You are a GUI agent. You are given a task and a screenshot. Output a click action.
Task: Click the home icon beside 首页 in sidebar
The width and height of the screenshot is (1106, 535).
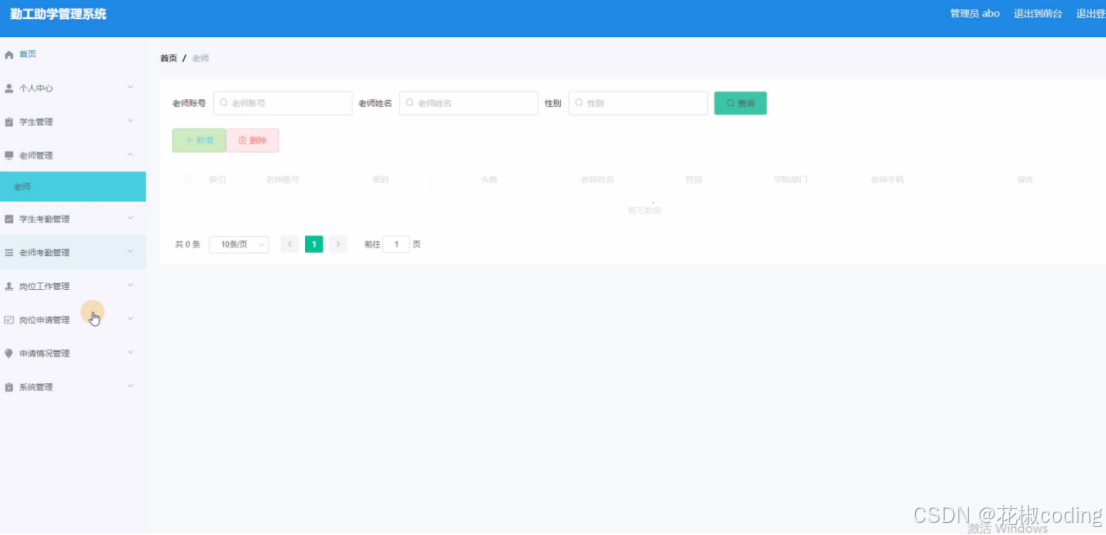pos(9,54)
